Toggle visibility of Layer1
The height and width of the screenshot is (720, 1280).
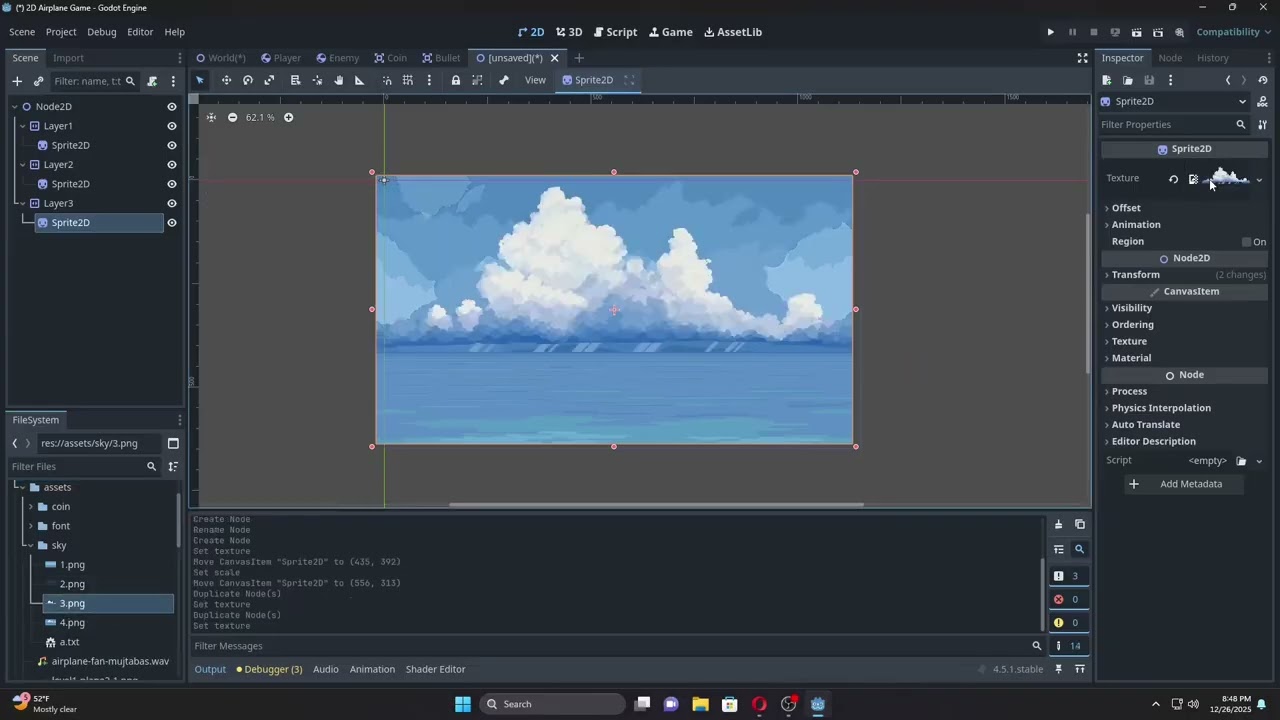pos(172,126)
